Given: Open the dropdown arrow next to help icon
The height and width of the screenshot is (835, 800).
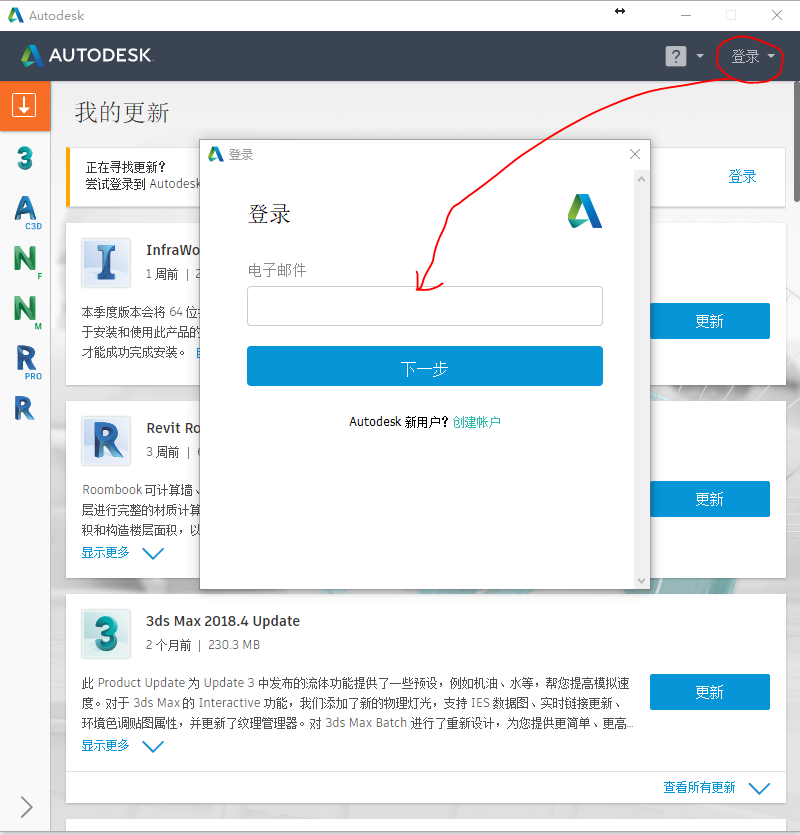Looking at the screenshot, I should click(x=700, y=56).
